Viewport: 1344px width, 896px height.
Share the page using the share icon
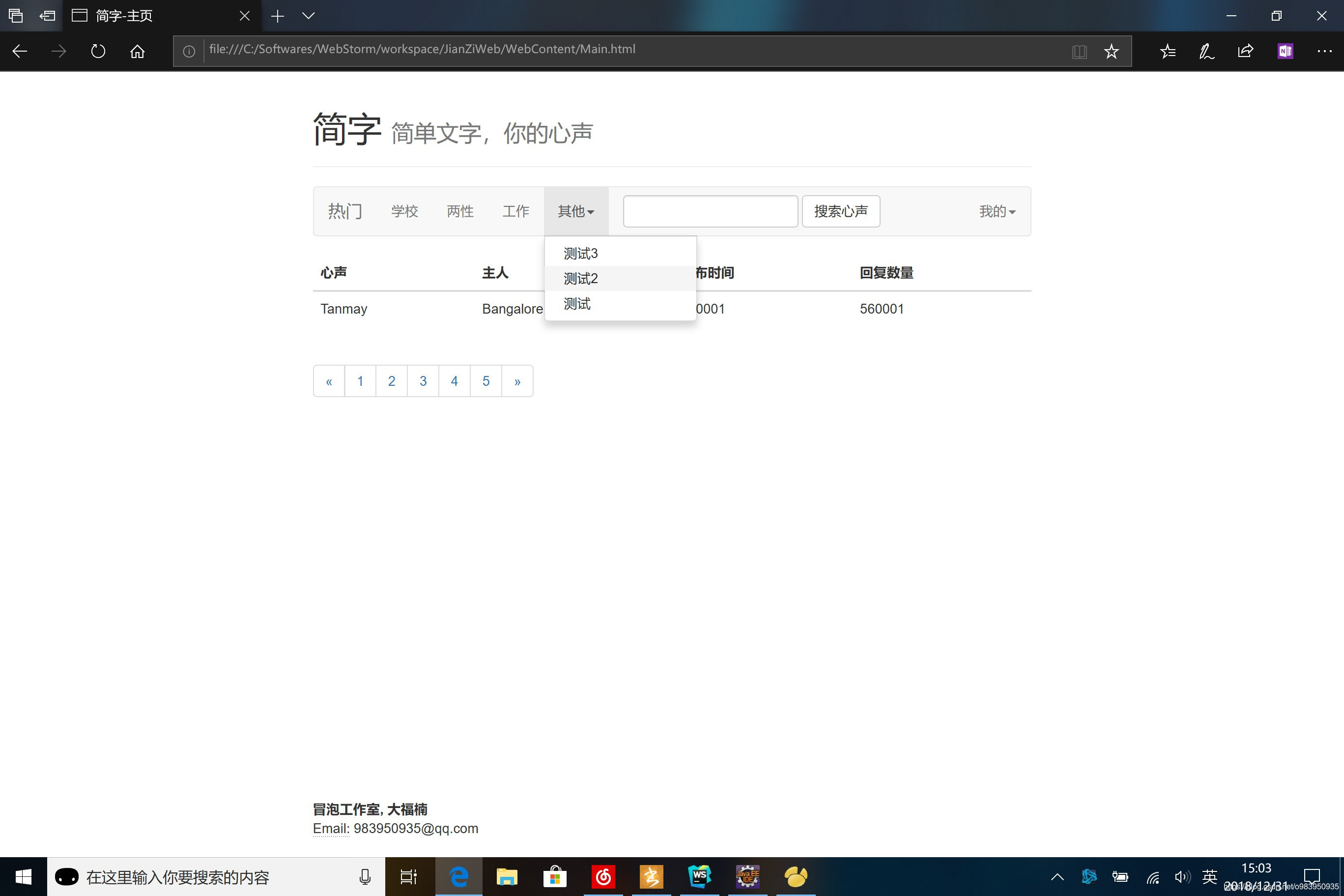1245,51
